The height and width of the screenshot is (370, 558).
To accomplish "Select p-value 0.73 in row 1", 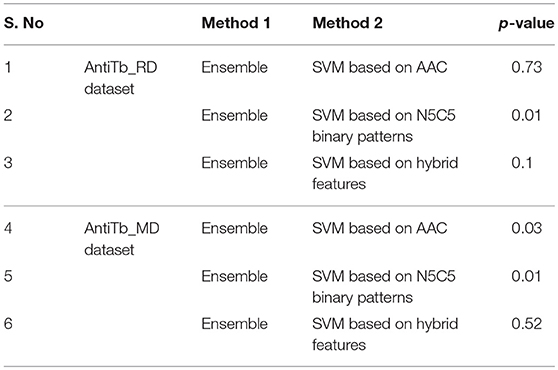I will 527,67.
